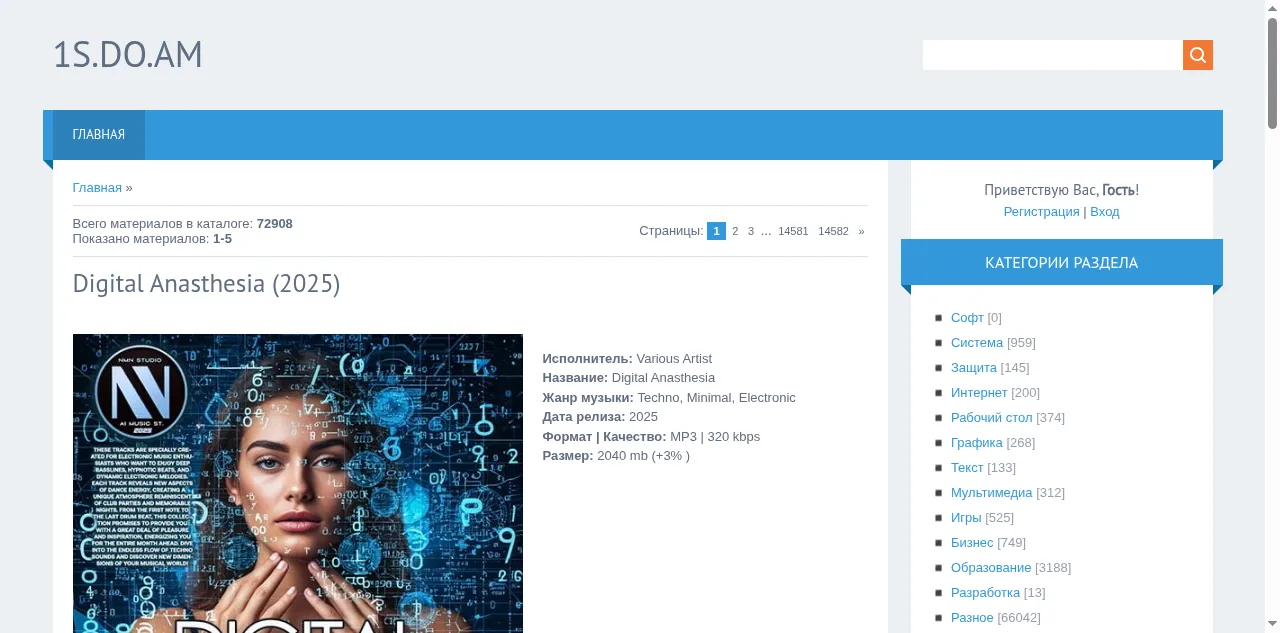Select the text 'Techno, Minimal, Electronic'

[716, 397]
